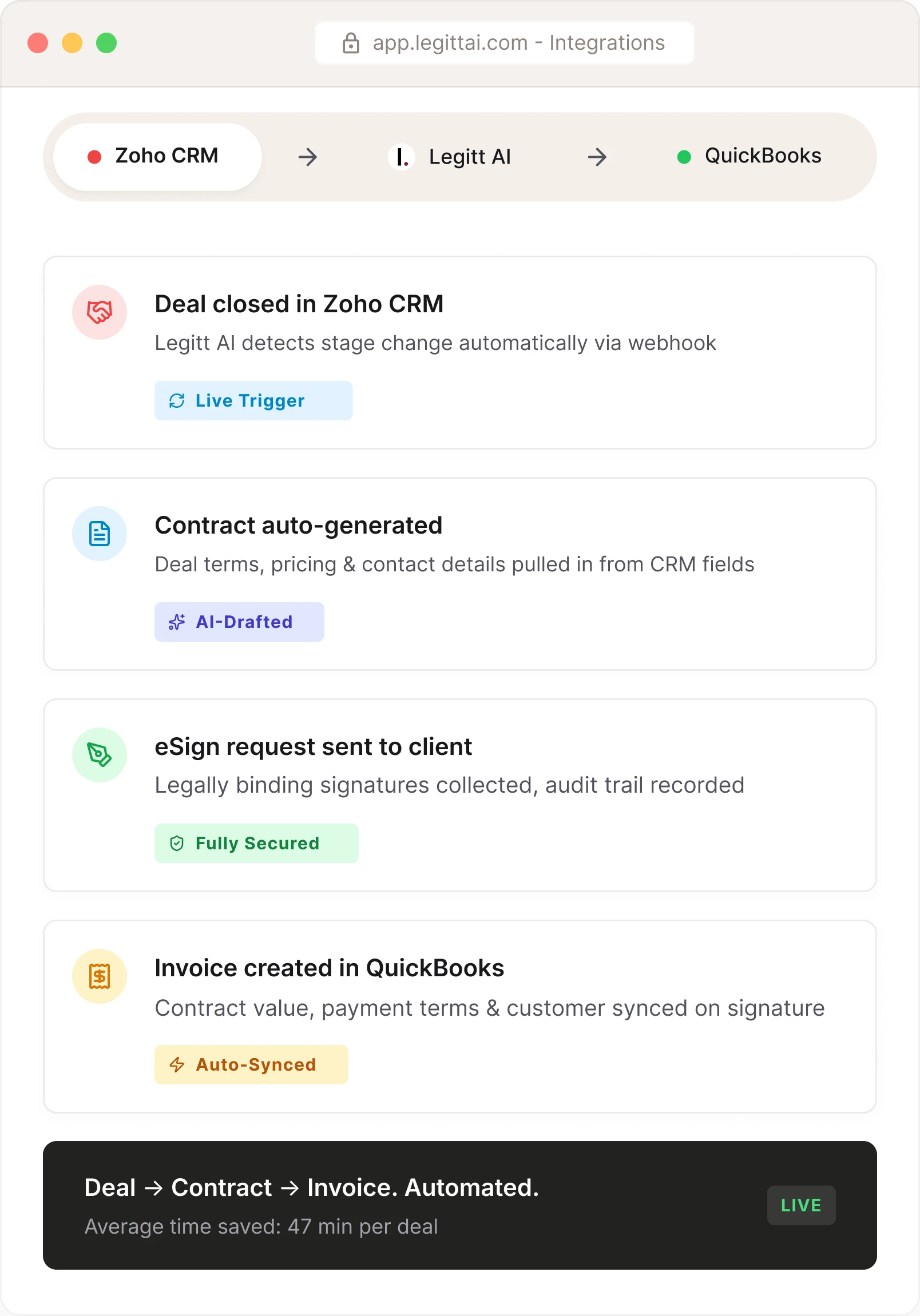Expand the arrow between Zoho CRM and Legitt AI
Image resolution: width=920 pixels, height=1316 pixels.
coord(307,156)
